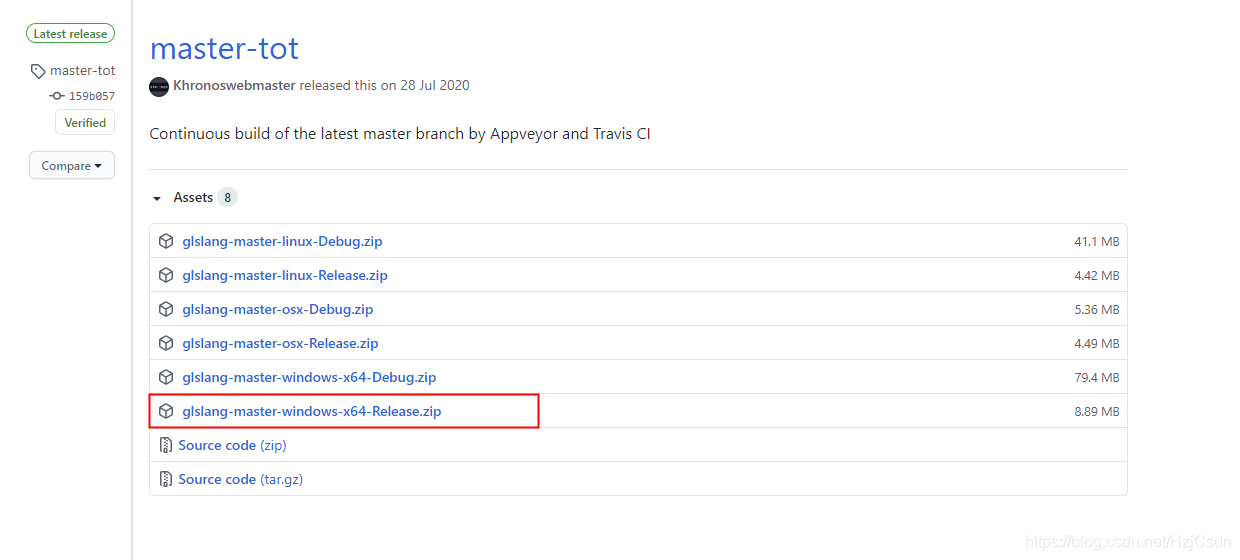Download Source code (tar.gz)
Screen dimensions: 1240x560
click(x=240, y=479)
